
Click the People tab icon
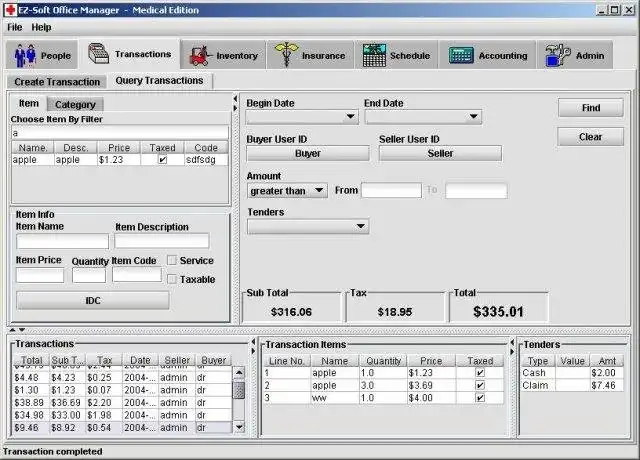(25, 55)
